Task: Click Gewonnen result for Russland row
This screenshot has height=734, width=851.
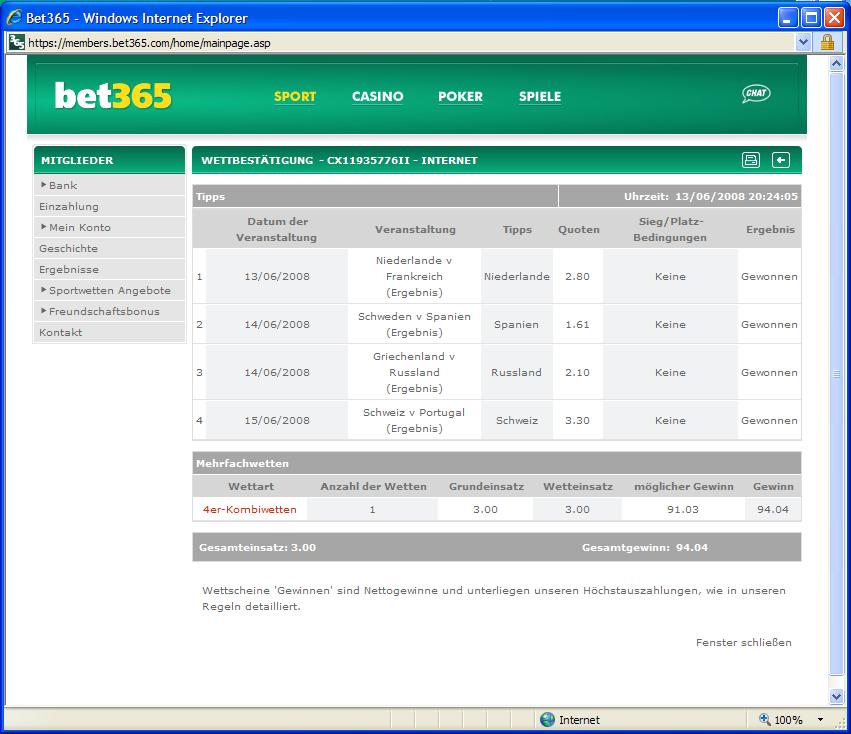Action: point(769,372)
